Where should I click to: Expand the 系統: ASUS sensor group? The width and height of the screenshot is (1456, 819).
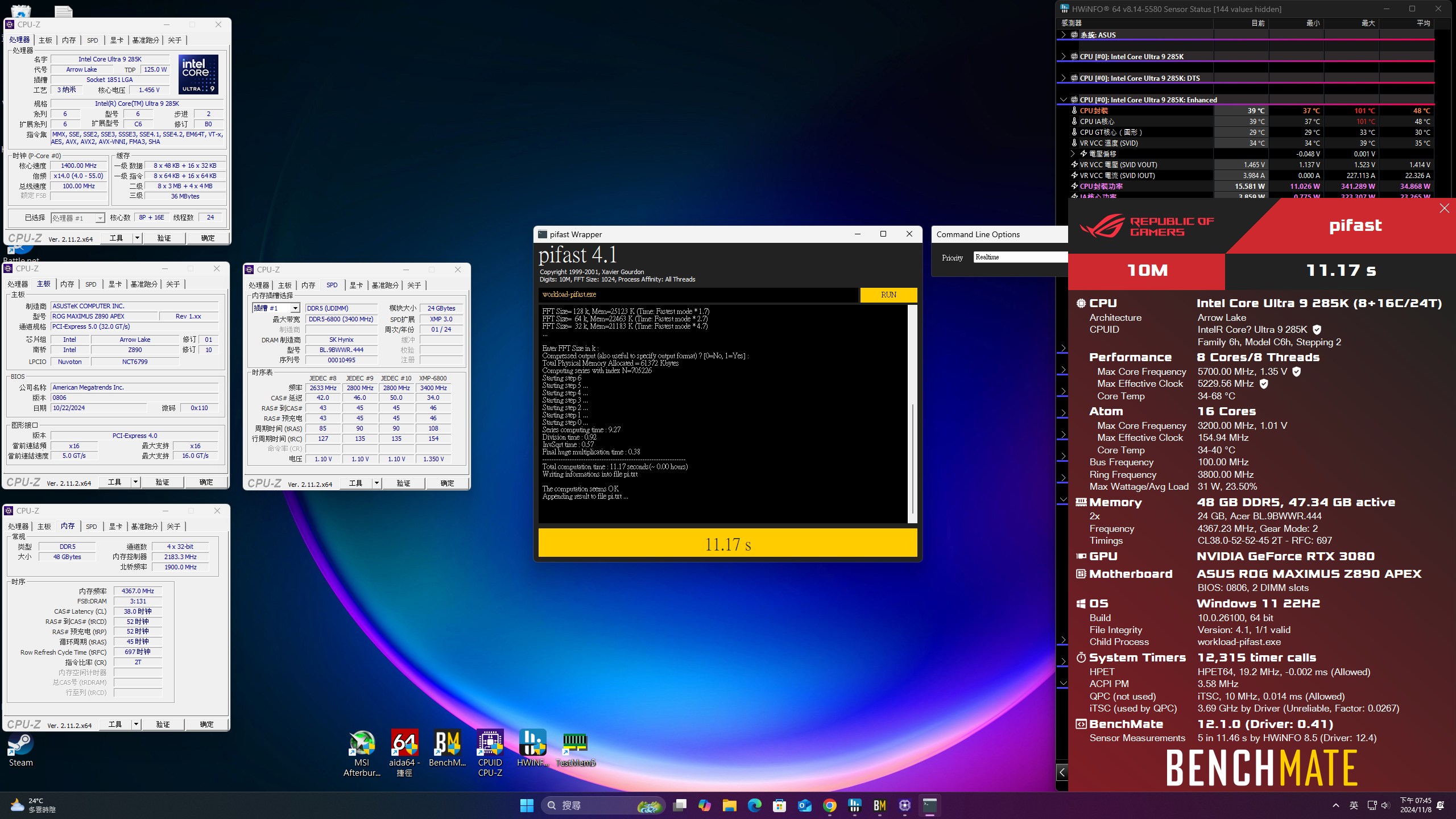point(1063,35)
